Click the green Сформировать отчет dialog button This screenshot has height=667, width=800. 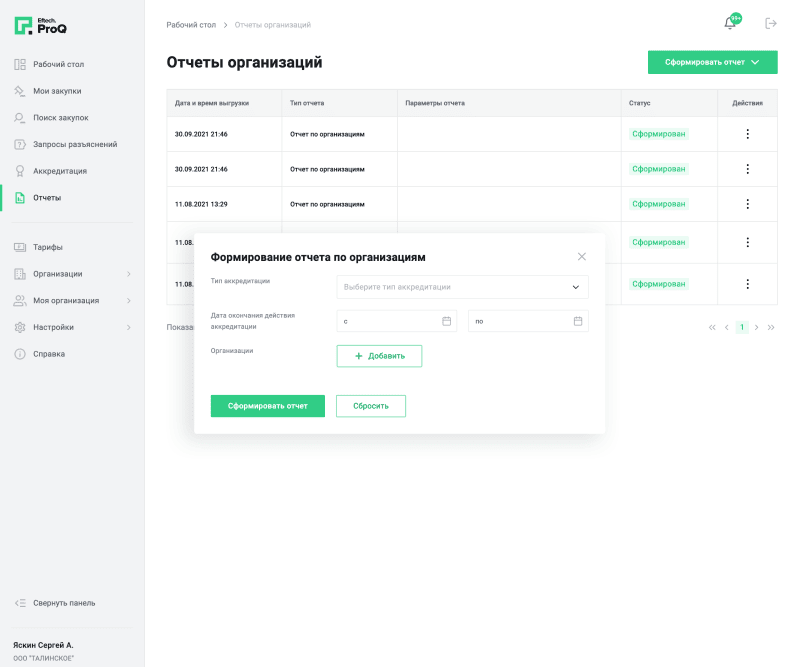267,406
